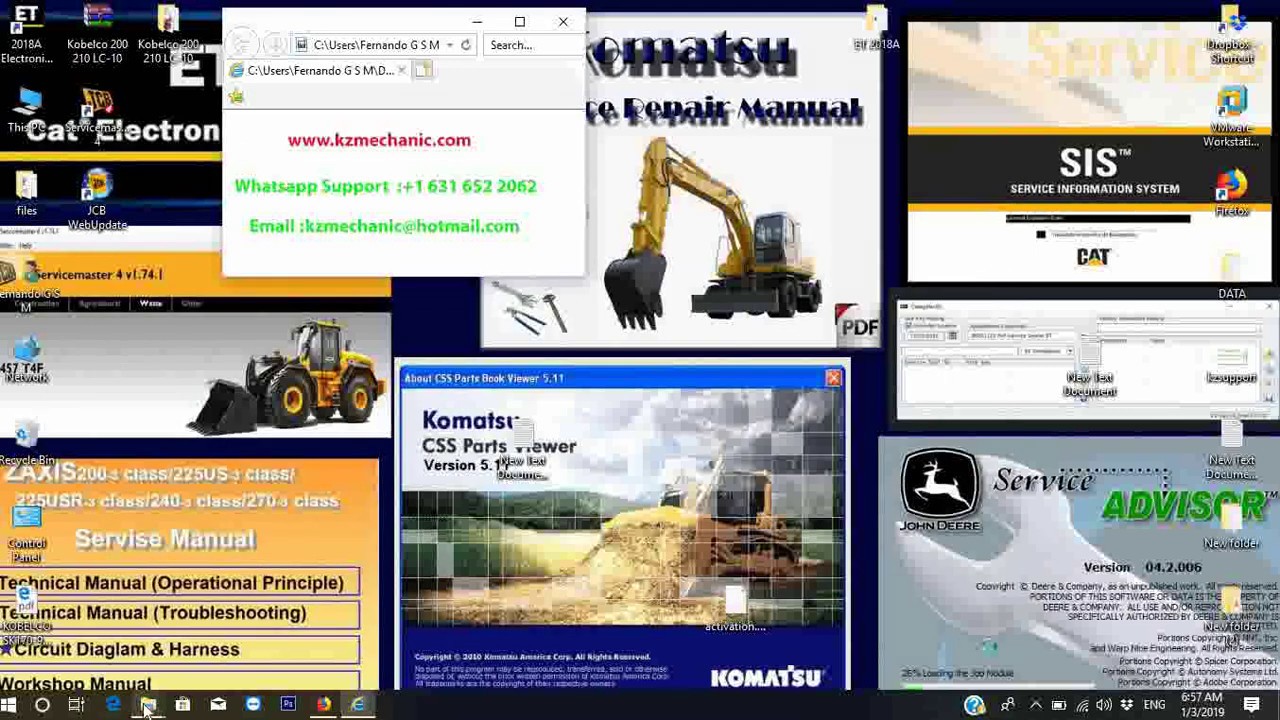The height and width of the screenshot is (720, 1280).
Task: Open File Explorer from the taskbar
Action: [148, 705]
